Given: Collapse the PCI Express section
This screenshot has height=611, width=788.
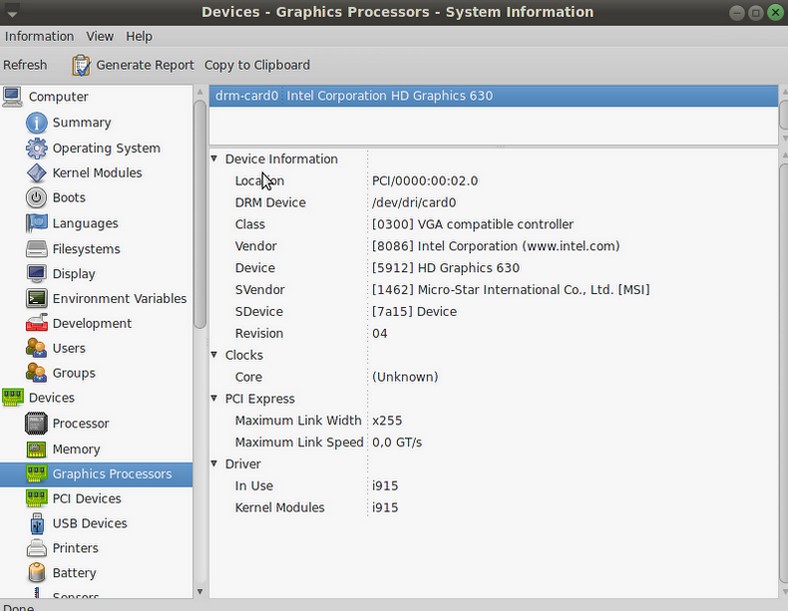Looking at the screenshot, I should point(214,398).
